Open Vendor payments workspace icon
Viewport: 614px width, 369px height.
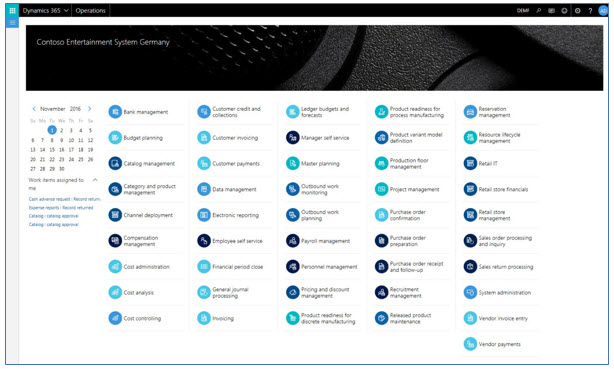pyautogui.click(x=470, y=344)
